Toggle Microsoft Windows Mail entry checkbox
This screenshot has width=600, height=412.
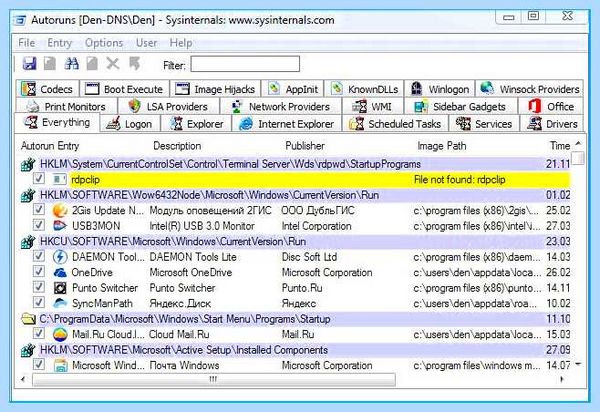tap(39, 364)
